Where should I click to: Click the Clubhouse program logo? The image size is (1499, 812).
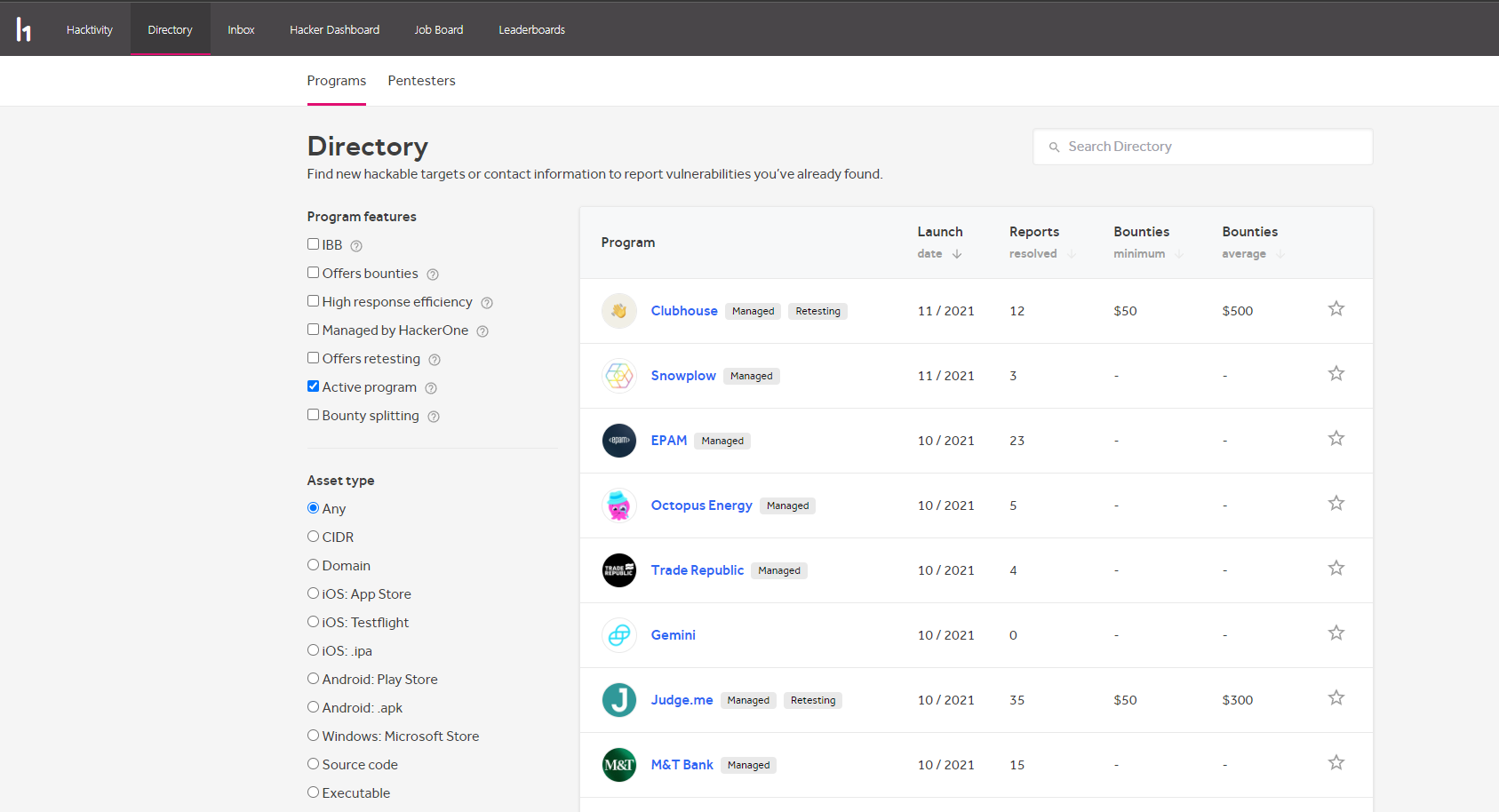click(619, 311)
